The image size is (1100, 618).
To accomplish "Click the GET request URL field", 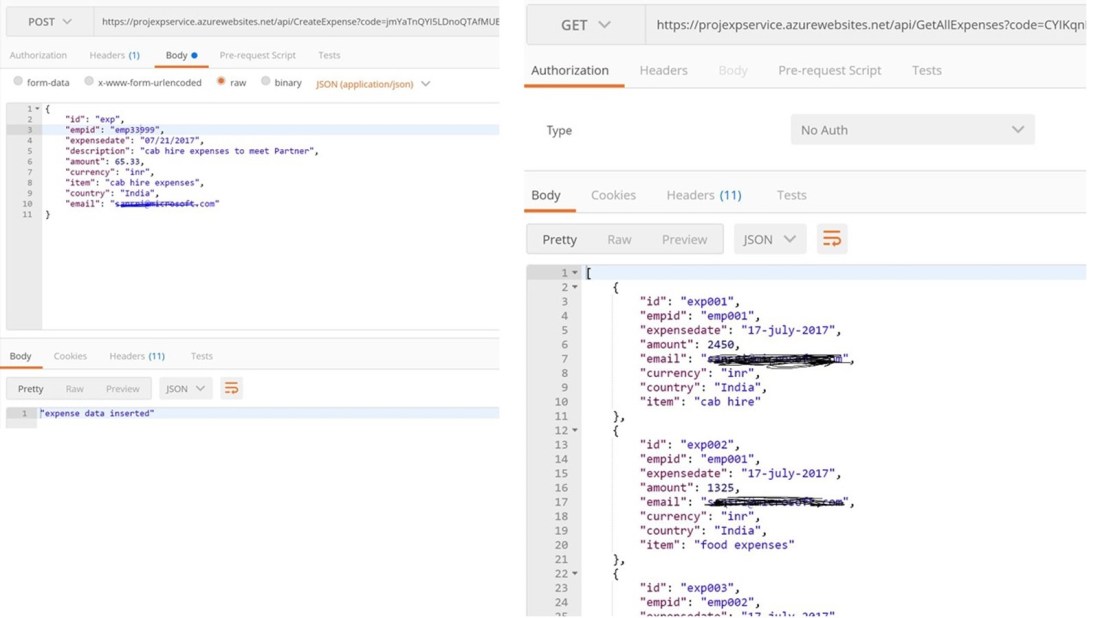I will 865,25.
